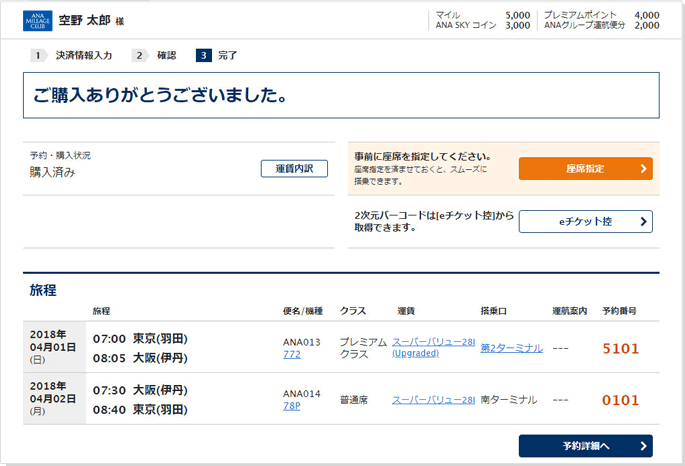The width and height of the screenshot is (685, 466).
Task: Click the 第2ターミナル boarding gate link
Action: click(x=511, y=348)
